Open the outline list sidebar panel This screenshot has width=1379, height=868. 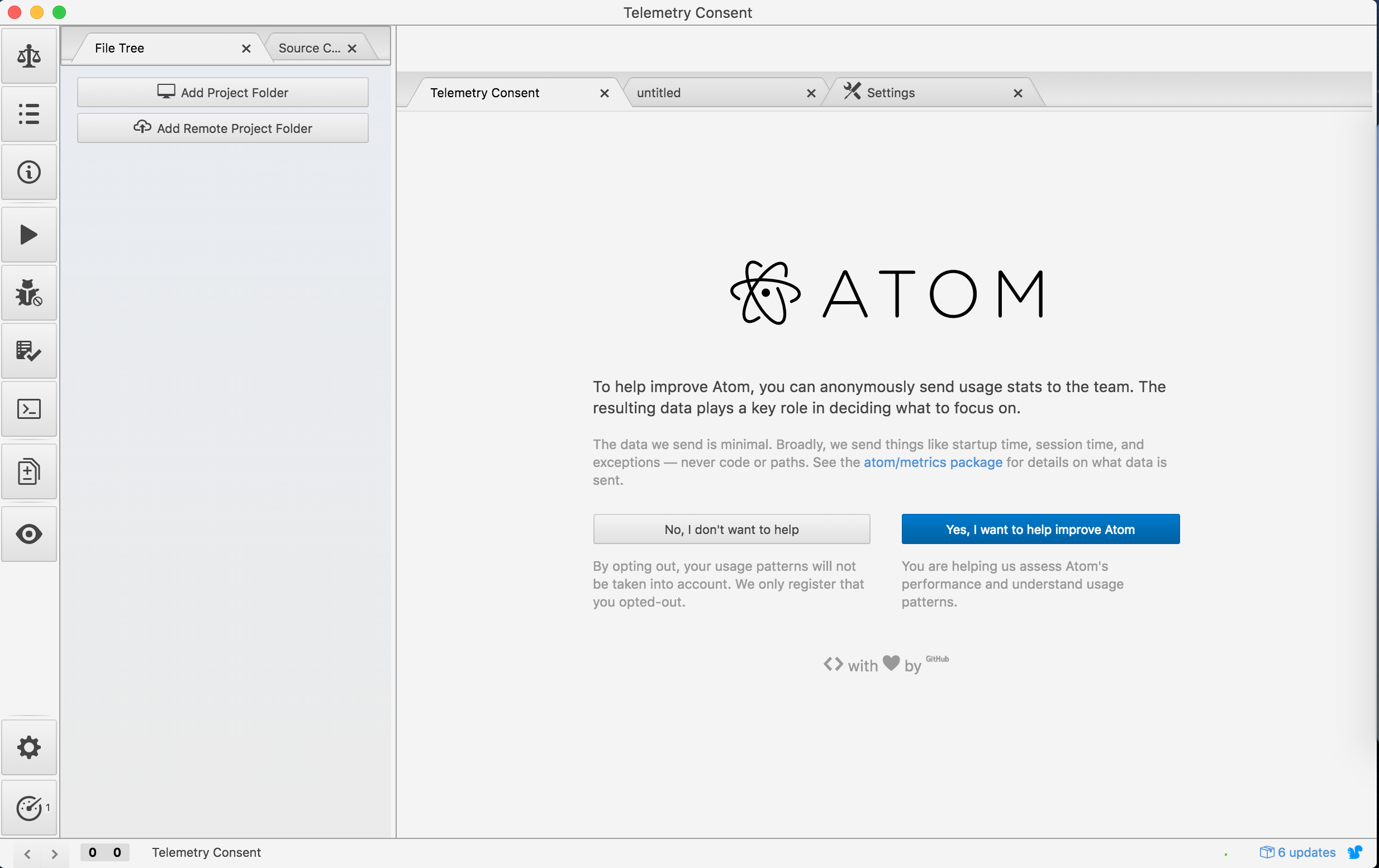click(28, 114)
